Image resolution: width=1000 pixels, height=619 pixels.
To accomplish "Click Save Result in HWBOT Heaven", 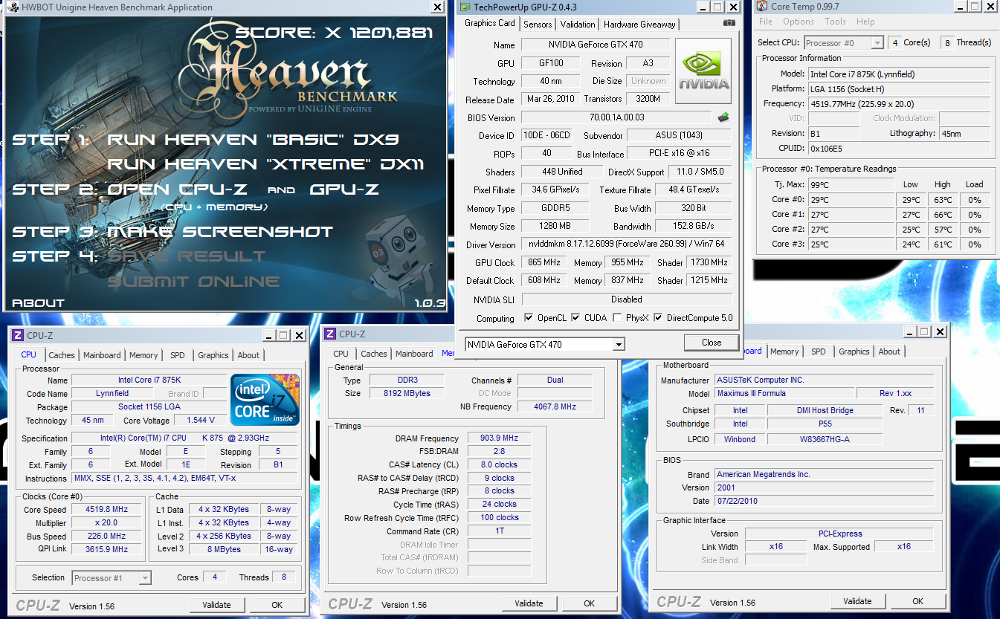I will (186, 256).
